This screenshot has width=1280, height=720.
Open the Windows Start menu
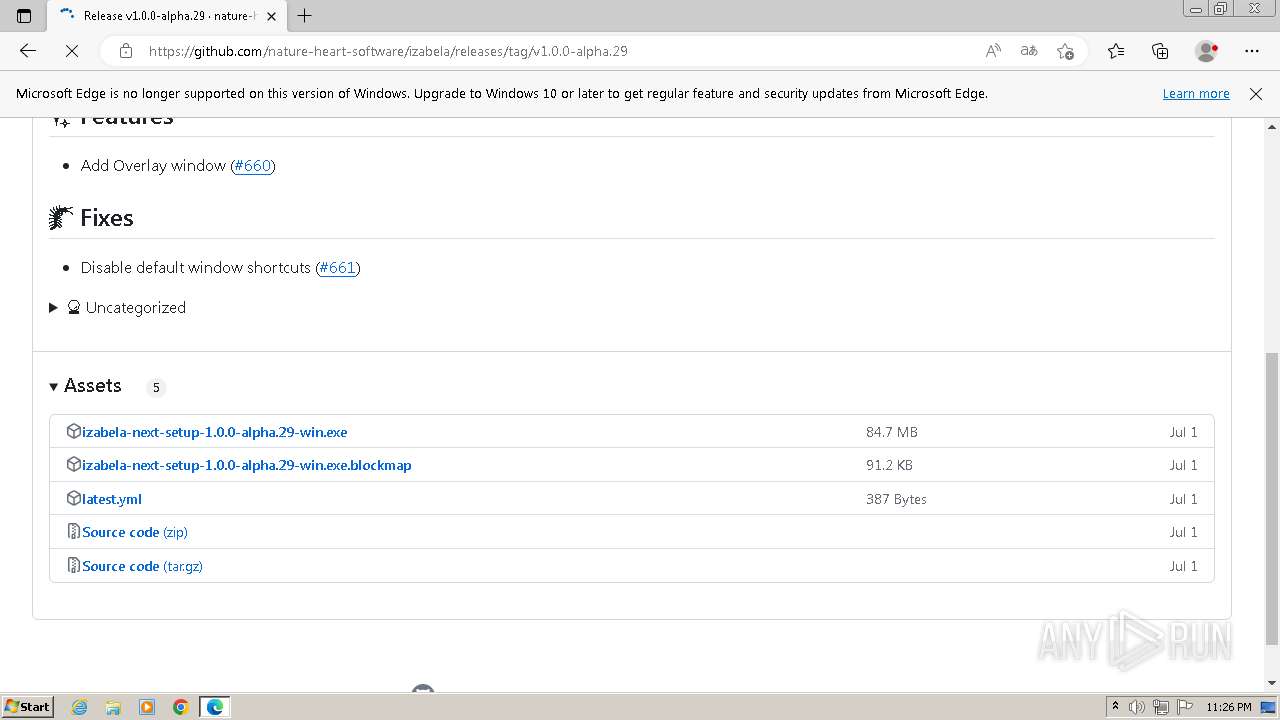pos(27,707)
